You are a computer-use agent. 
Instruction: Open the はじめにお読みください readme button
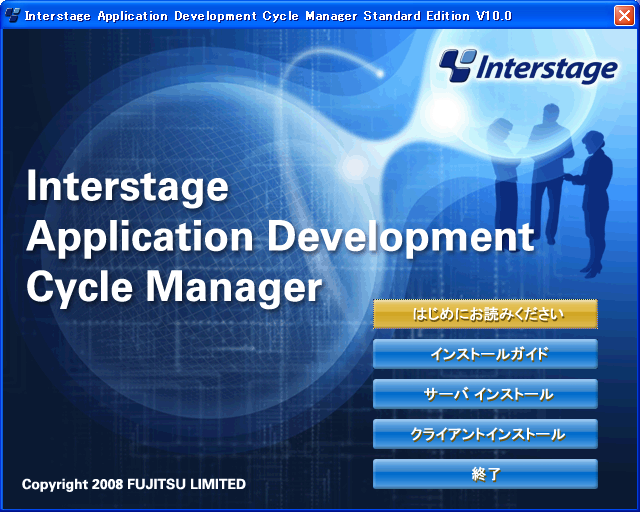point(485,314)
